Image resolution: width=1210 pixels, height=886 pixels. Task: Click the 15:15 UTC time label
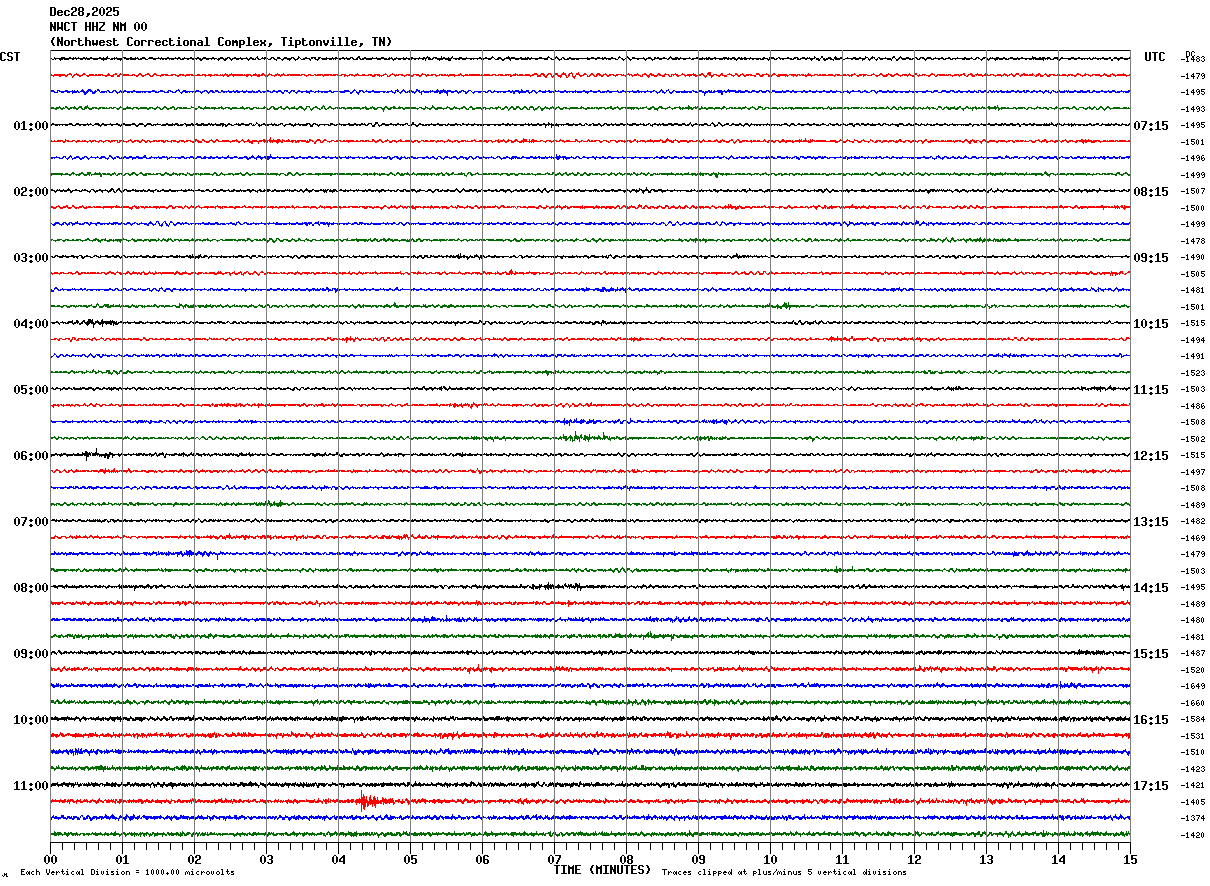coord(1151,654)
